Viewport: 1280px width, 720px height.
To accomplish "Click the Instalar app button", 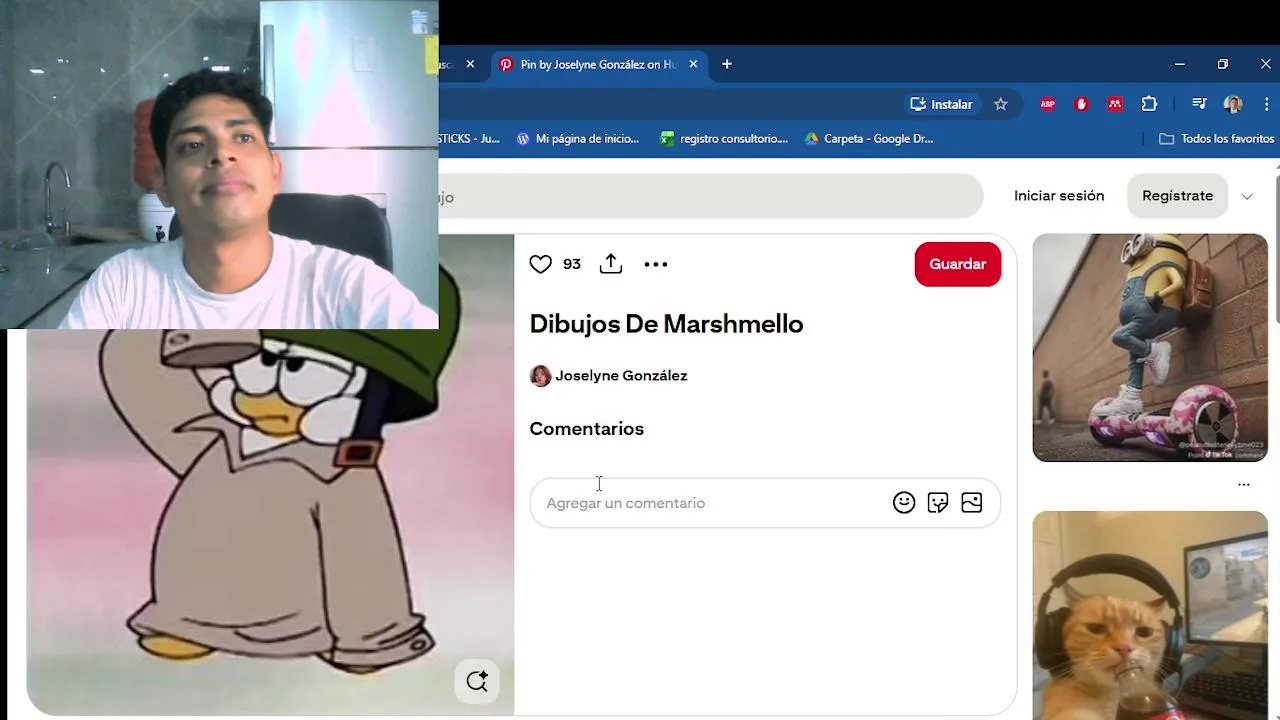I will point(941,104).
